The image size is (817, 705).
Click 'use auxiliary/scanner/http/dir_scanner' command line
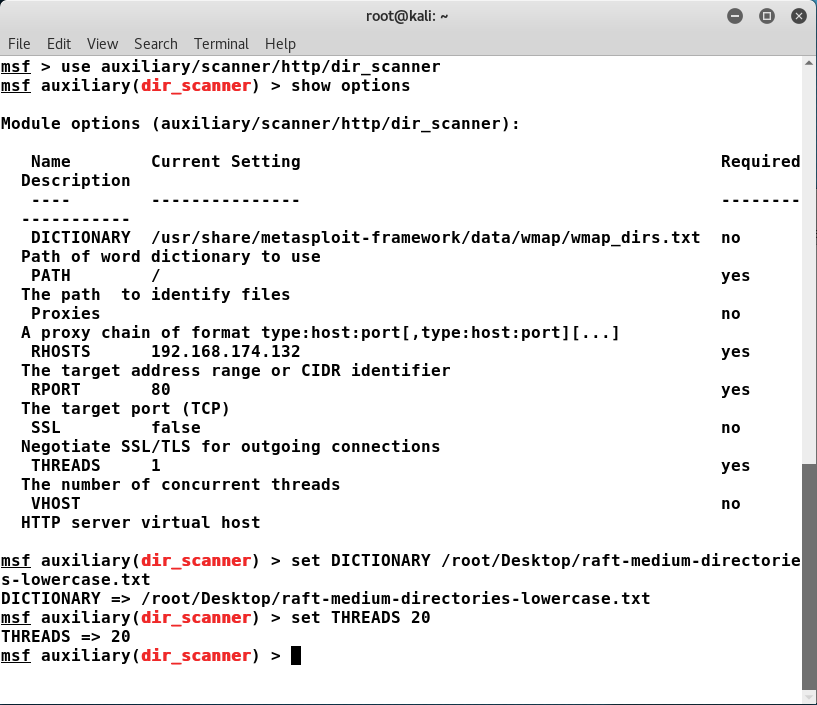[x=251, y=67]
